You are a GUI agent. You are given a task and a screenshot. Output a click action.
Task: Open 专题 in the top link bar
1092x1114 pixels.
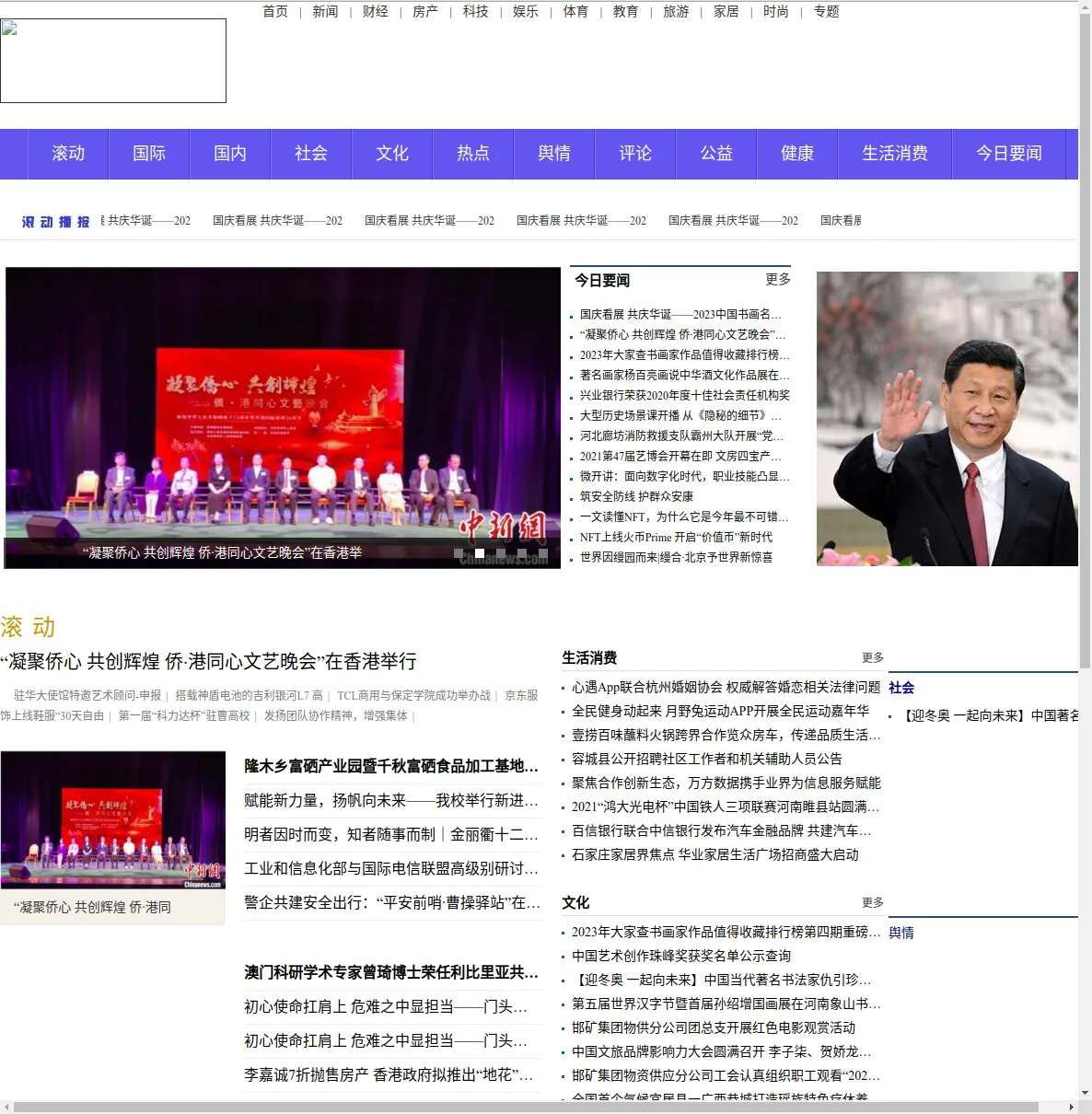point(826,12)
